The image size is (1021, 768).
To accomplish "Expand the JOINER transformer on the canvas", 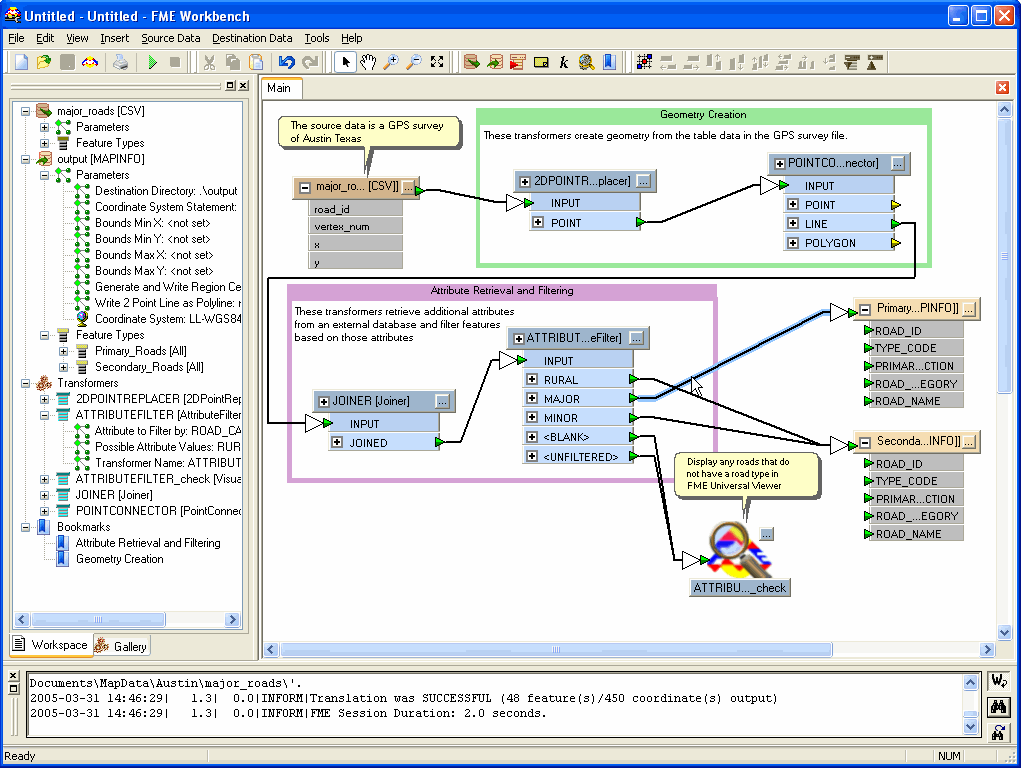I will pyautogui.click(x=323, y=401).
